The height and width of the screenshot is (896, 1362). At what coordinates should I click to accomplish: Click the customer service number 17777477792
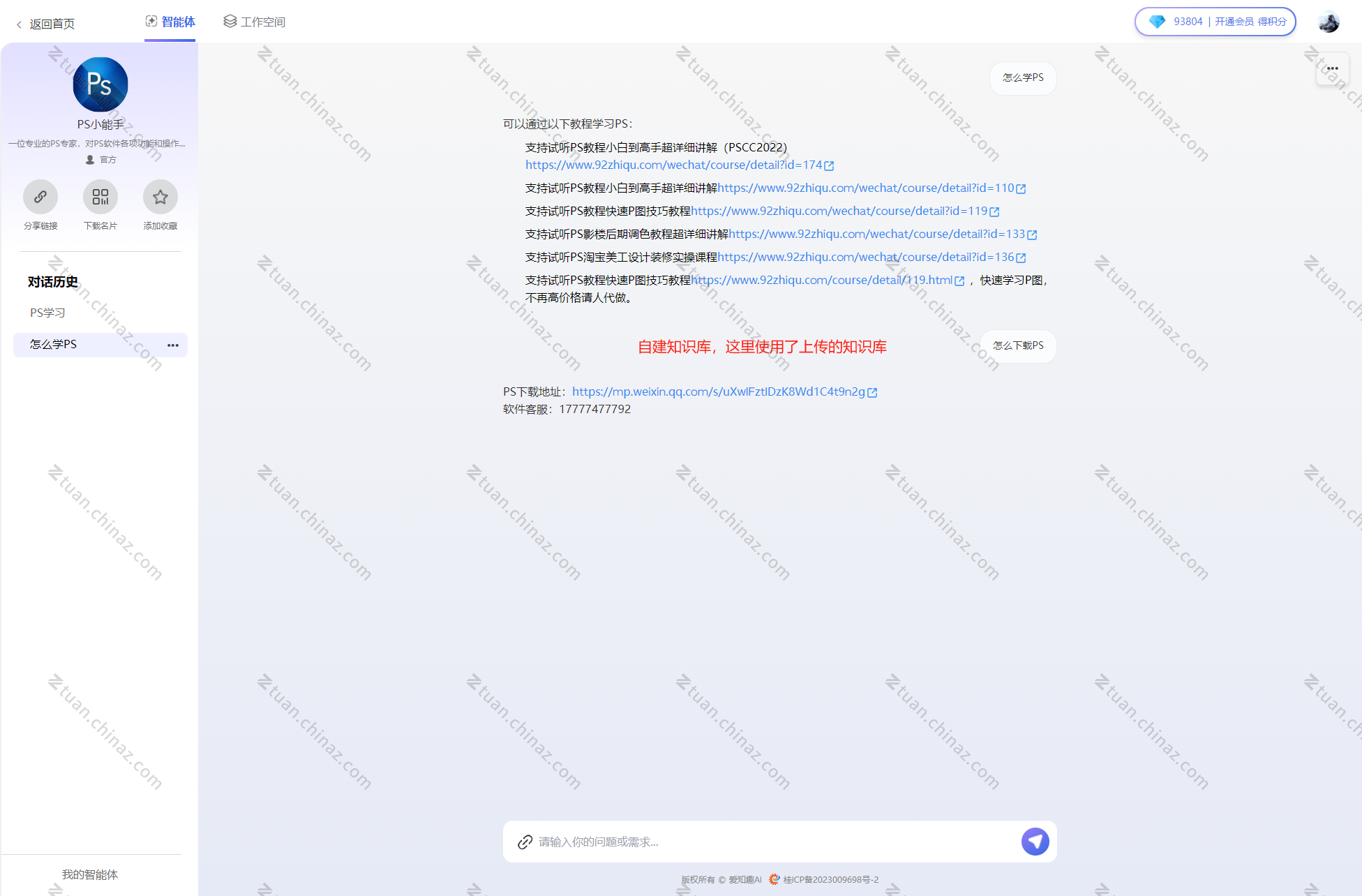(x=594, y=409)
